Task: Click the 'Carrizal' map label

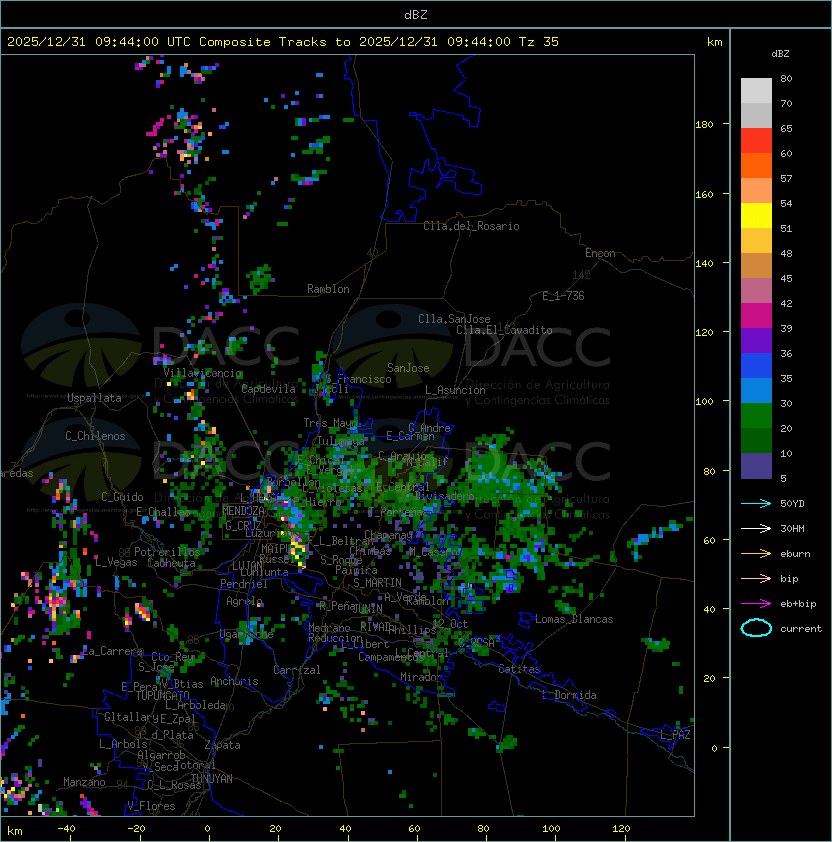Action: pos(297,670)
